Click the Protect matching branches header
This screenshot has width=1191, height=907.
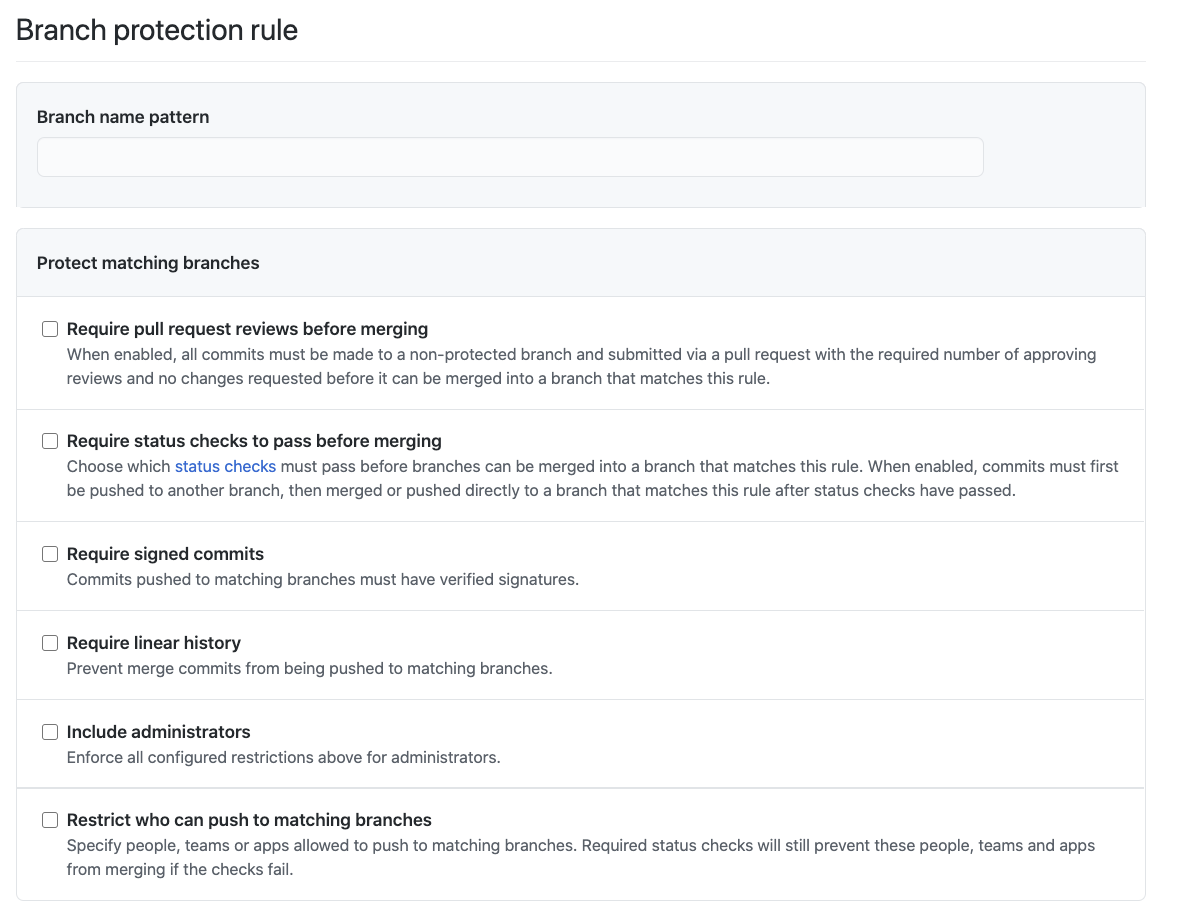click(148, 263)
